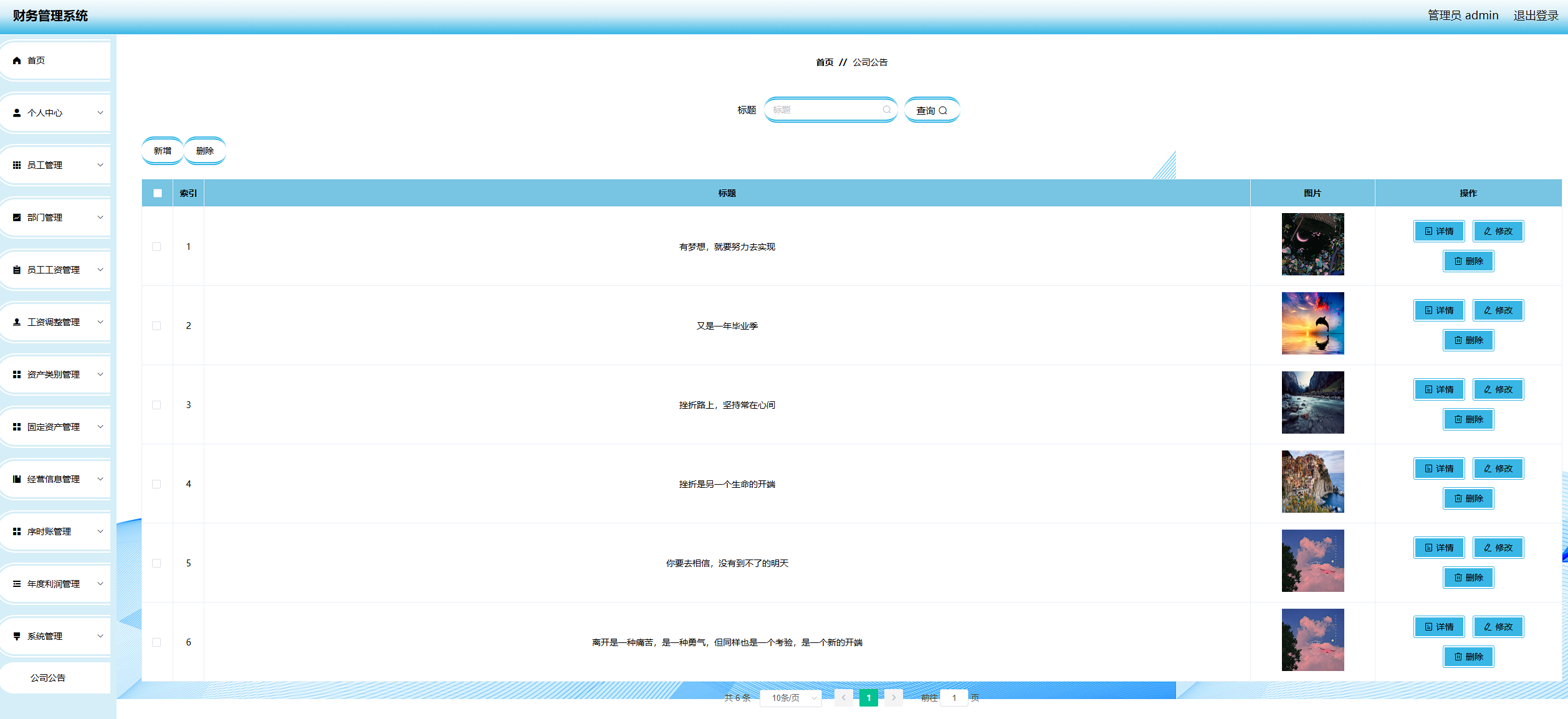
Task: Click the person icon for 个人中心
Action: [17, 113]
